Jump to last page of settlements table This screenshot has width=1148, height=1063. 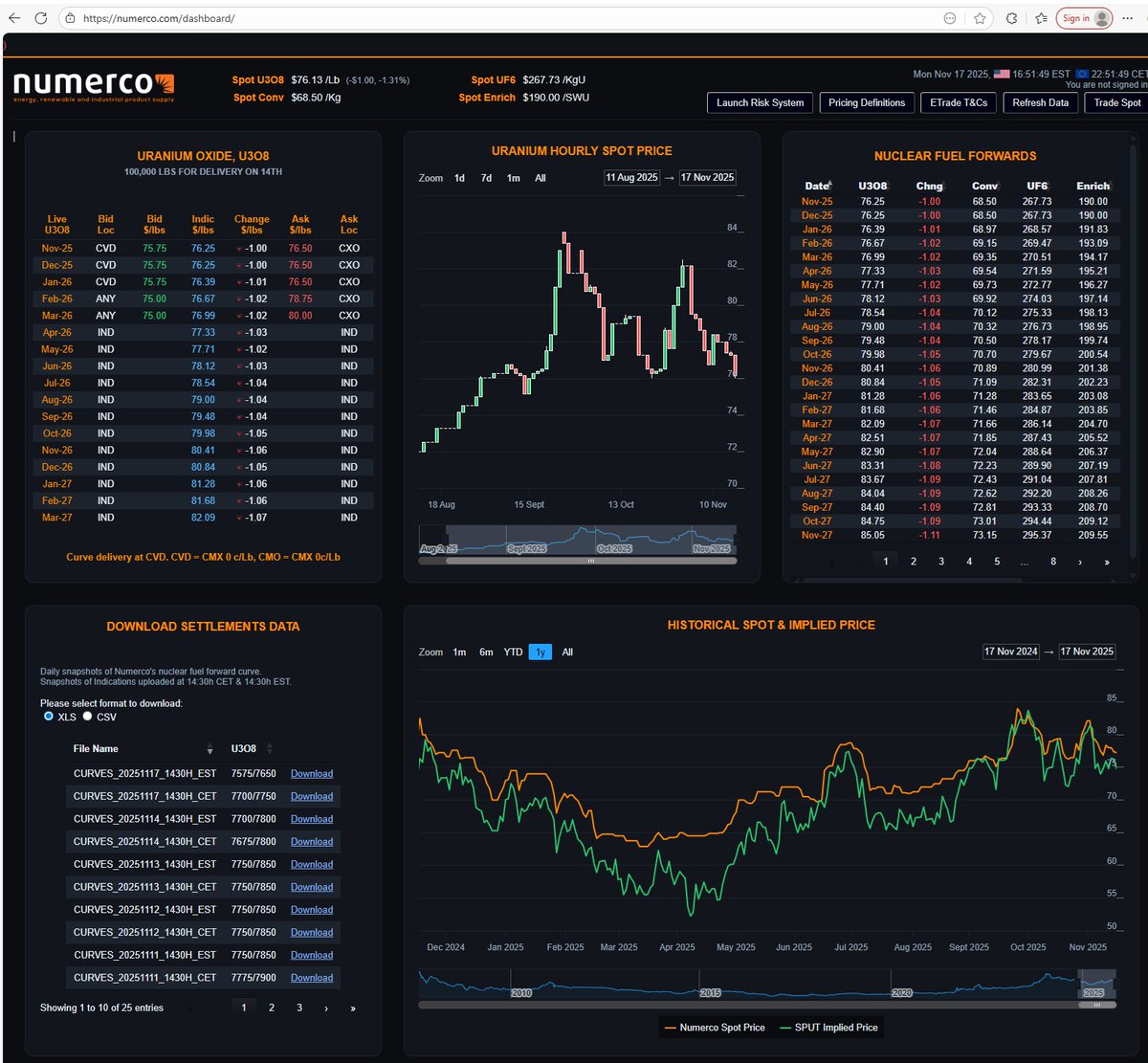(353, 1008)
